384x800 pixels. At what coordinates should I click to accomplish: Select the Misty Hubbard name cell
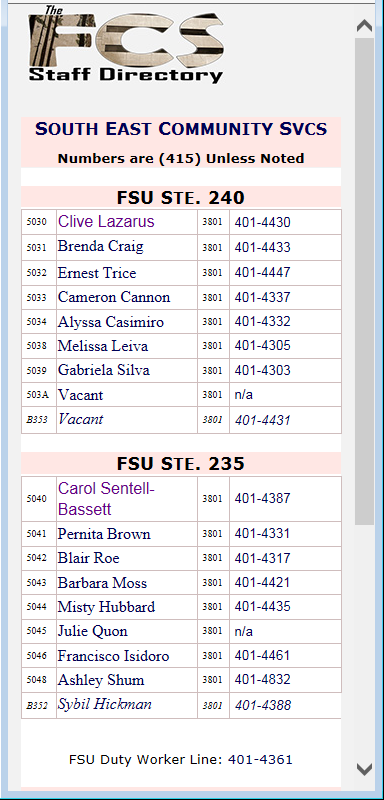[126, 607]
